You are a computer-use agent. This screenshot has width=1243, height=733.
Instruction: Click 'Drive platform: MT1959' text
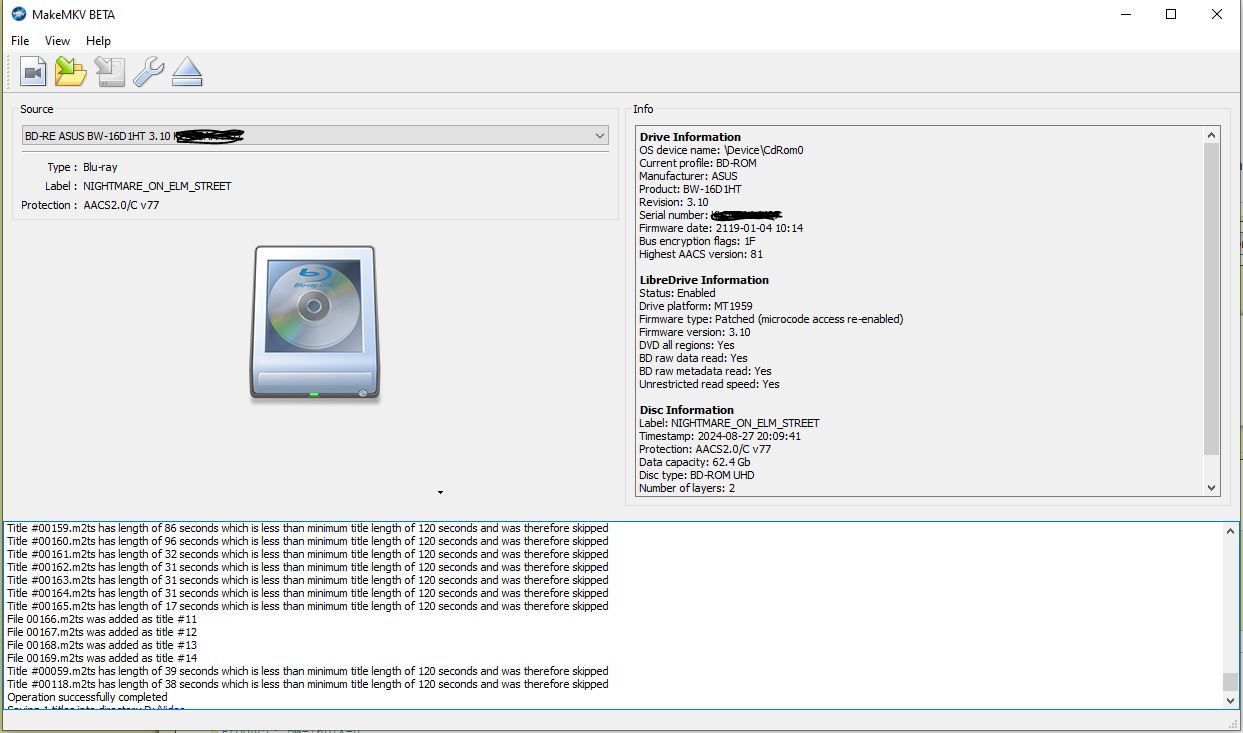coord(696,306)
